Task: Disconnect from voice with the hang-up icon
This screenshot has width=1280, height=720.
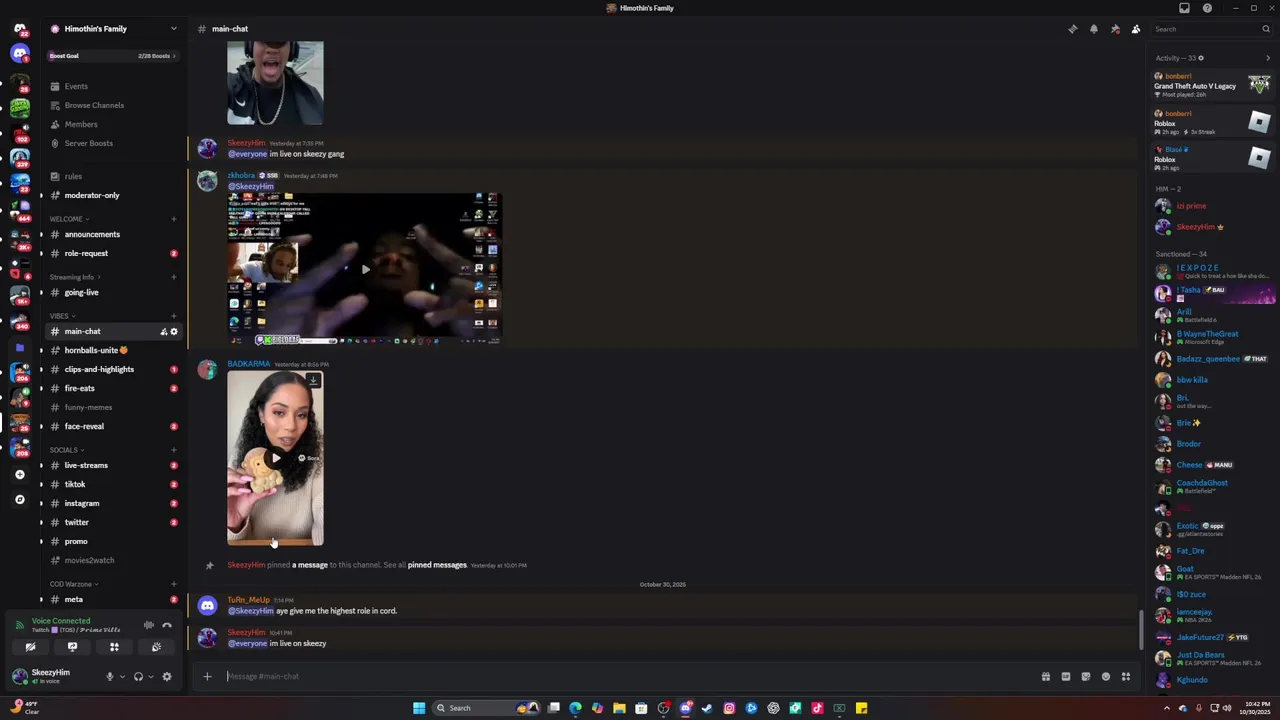Action: 167,626
